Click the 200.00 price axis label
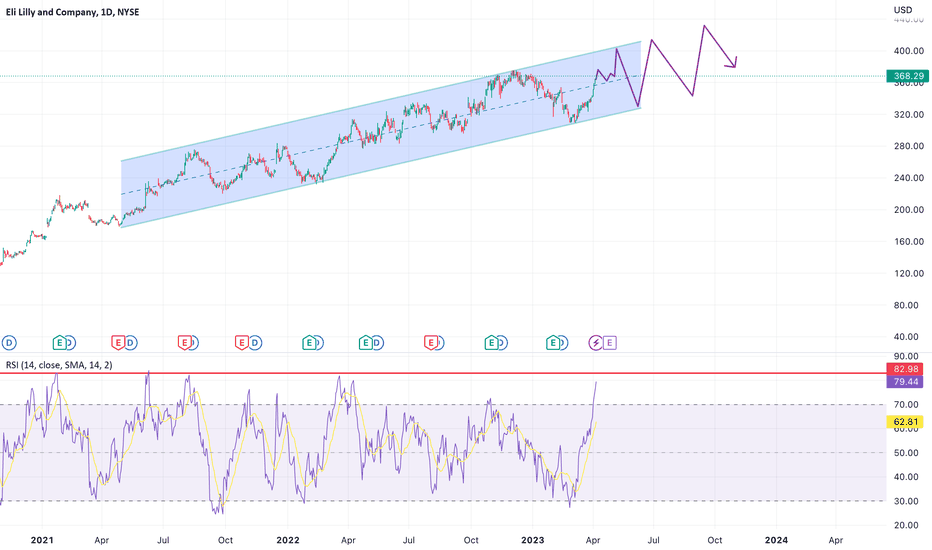The image size is (932, 550). pyautogui.click(x=909, y=210)
